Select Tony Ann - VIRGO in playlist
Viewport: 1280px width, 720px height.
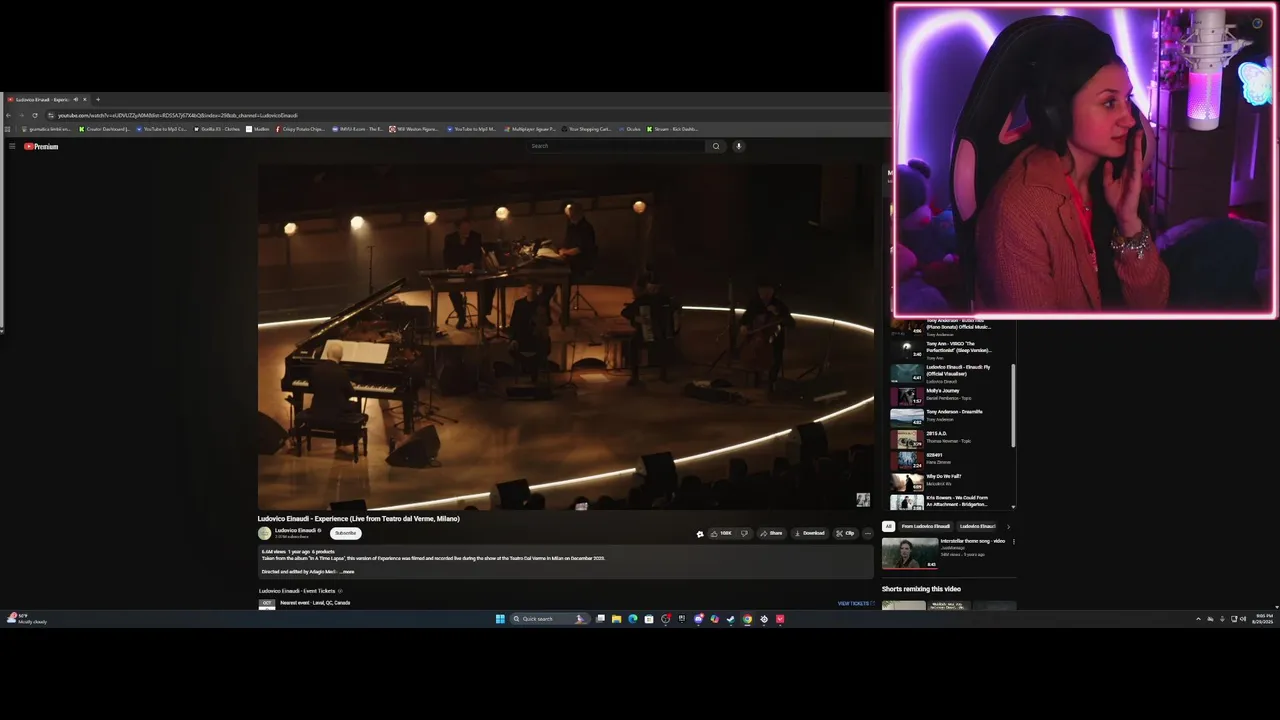(x=950, y=350)
